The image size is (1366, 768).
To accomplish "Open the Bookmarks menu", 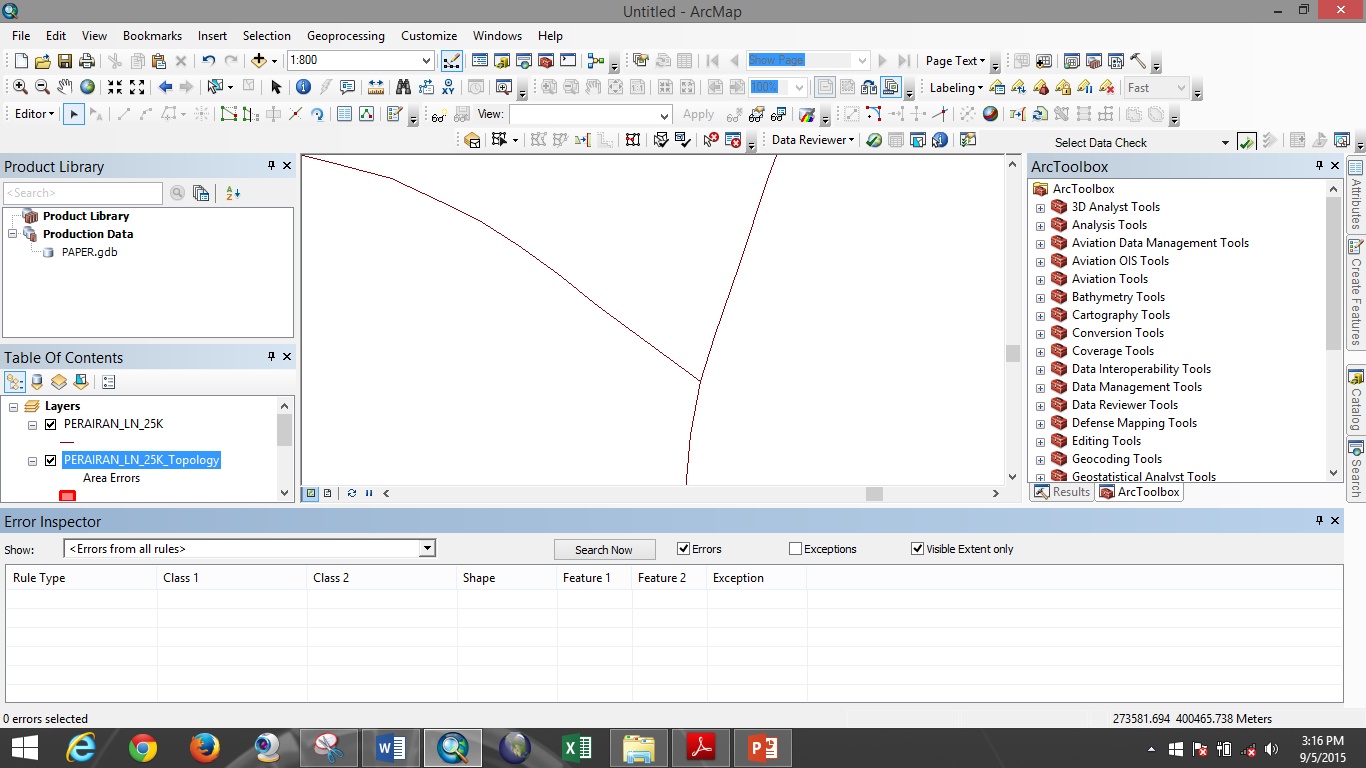I will [152, 36].
